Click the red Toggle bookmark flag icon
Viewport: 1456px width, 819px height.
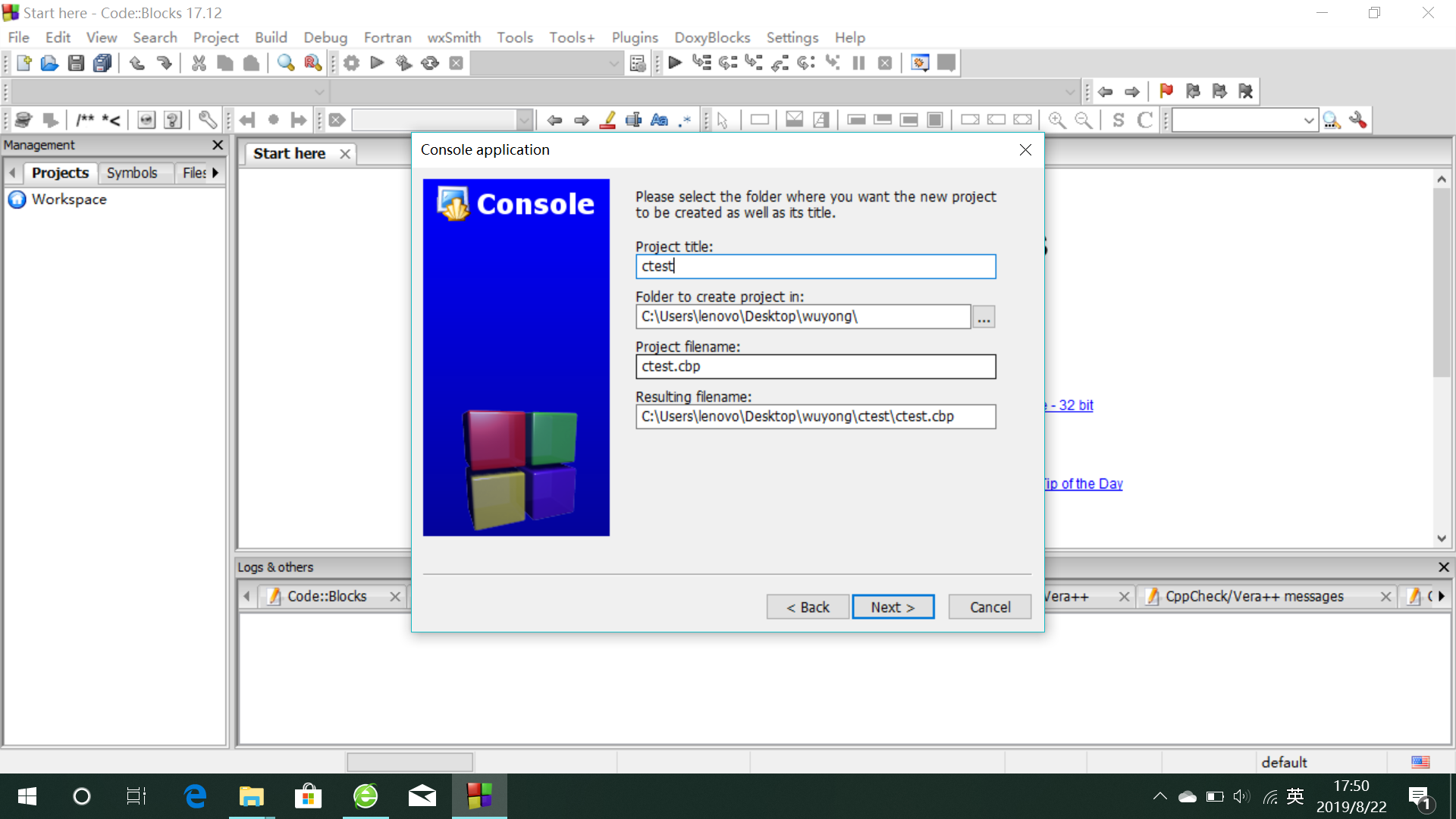(1166, 91)
